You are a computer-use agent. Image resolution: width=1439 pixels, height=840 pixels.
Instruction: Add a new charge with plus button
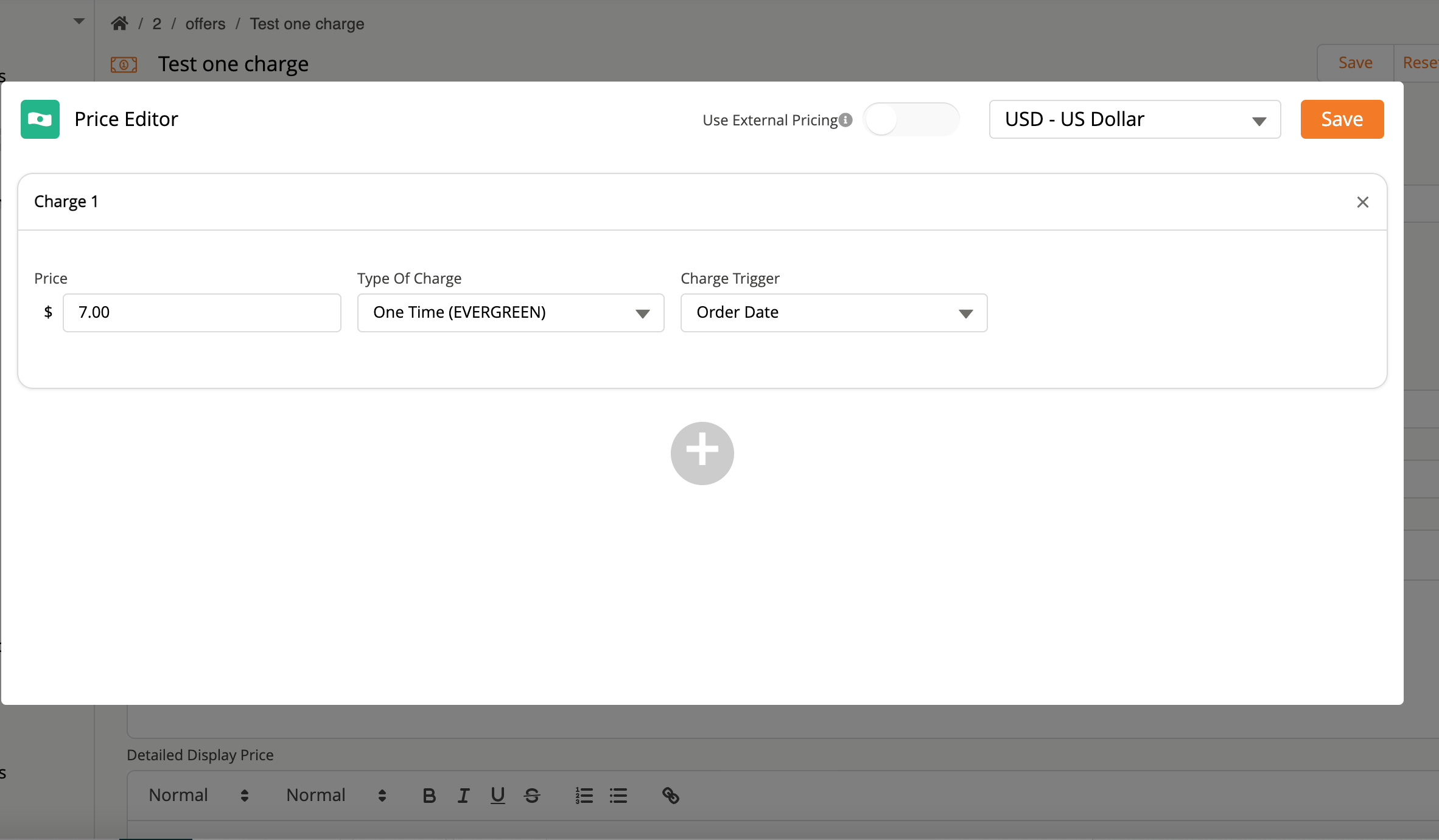coord(702,453)
